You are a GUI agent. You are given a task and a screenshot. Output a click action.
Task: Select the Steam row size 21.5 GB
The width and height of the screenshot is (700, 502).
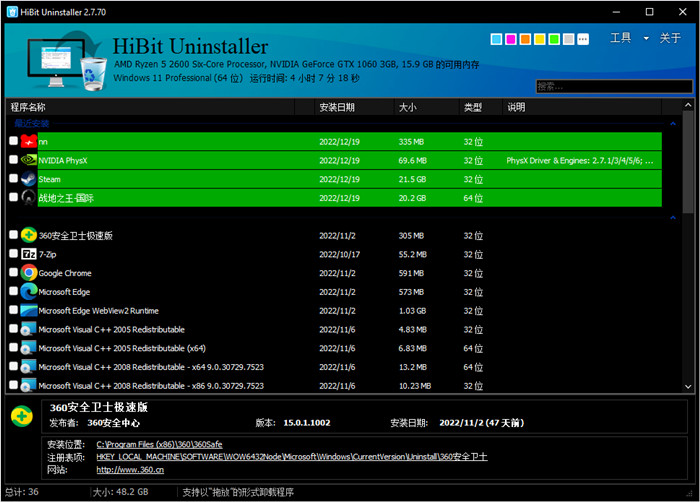412,179
